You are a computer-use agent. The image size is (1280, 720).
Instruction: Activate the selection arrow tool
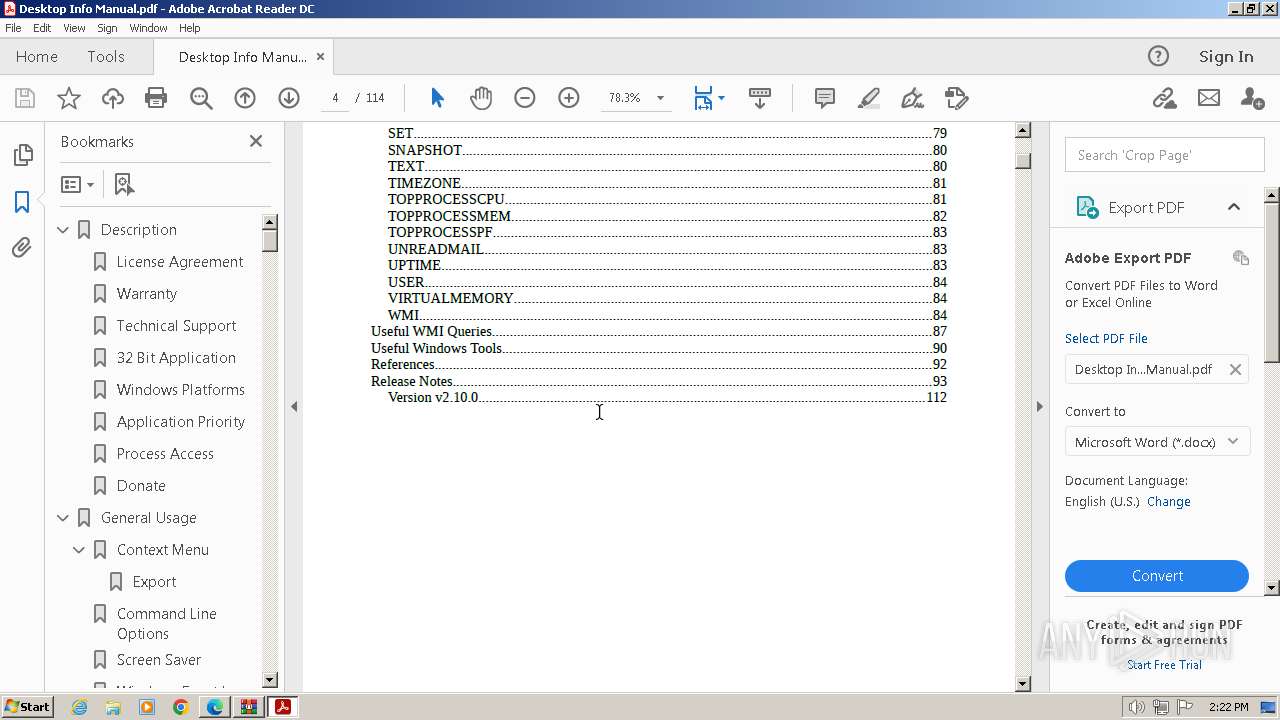(437, 98)
